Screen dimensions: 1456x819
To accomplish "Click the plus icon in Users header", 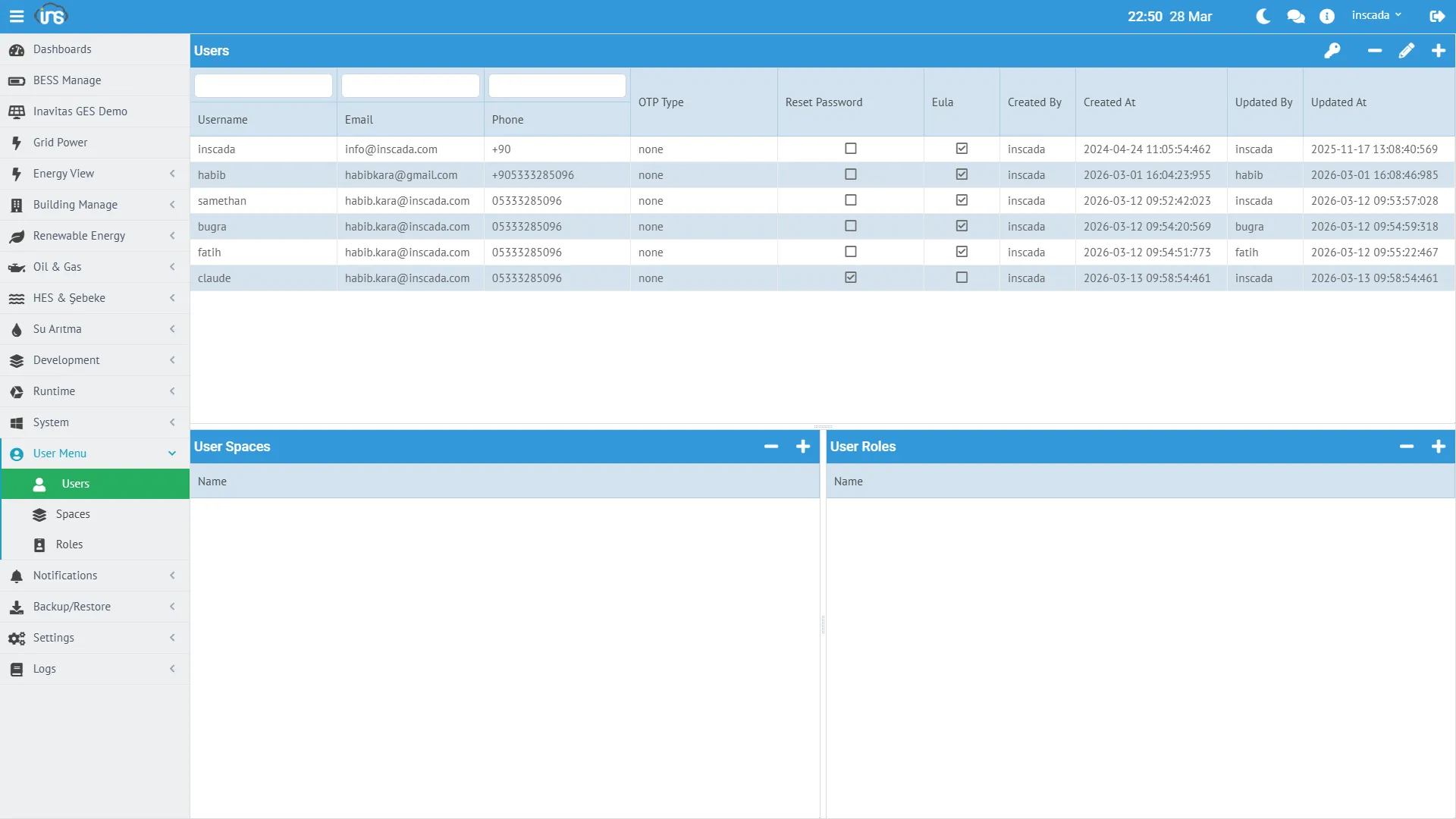I will (x=1439, y=51).
